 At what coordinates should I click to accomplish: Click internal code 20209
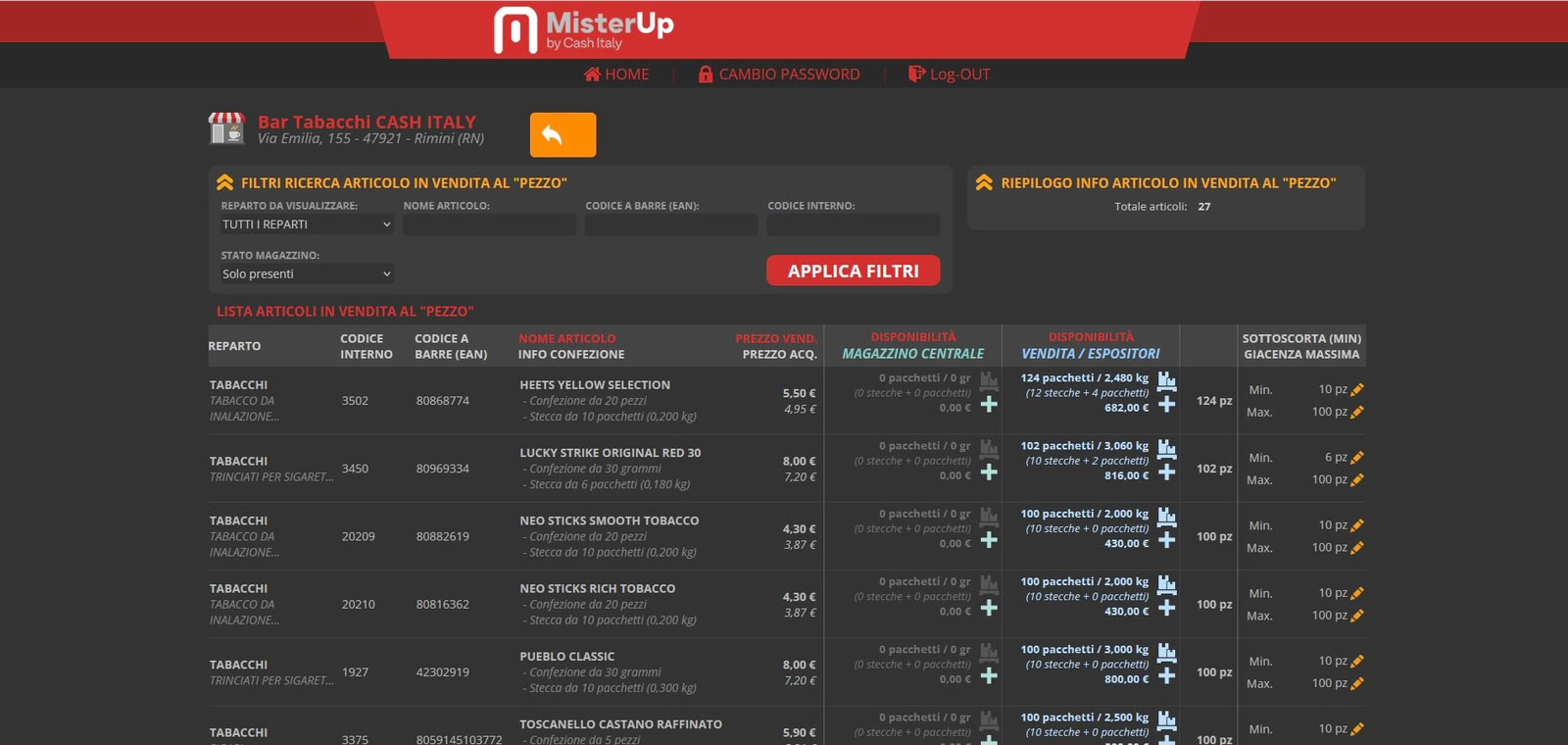pyautogui.click(x=359, y=536)
